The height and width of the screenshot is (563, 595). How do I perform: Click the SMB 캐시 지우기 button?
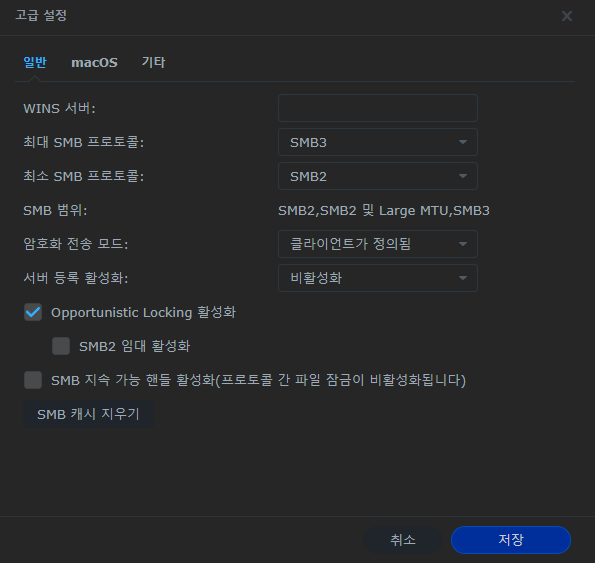tap(88, 414)
